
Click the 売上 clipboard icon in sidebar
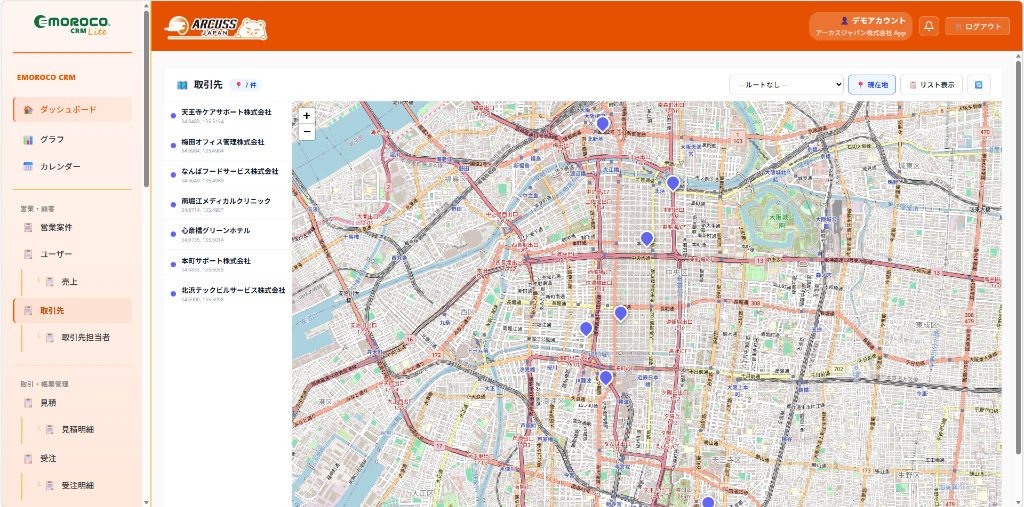click(50, 282)
